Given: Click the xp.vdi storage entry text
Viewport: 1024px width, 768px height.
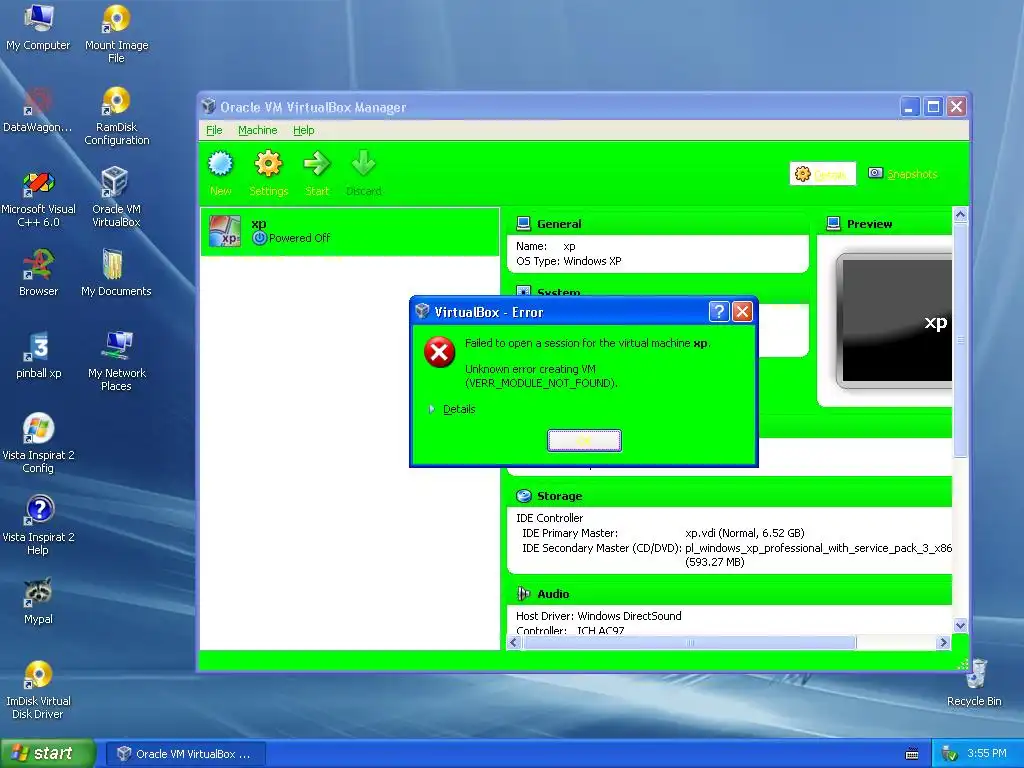Looking at the screenshot, I should click(744, 533).
